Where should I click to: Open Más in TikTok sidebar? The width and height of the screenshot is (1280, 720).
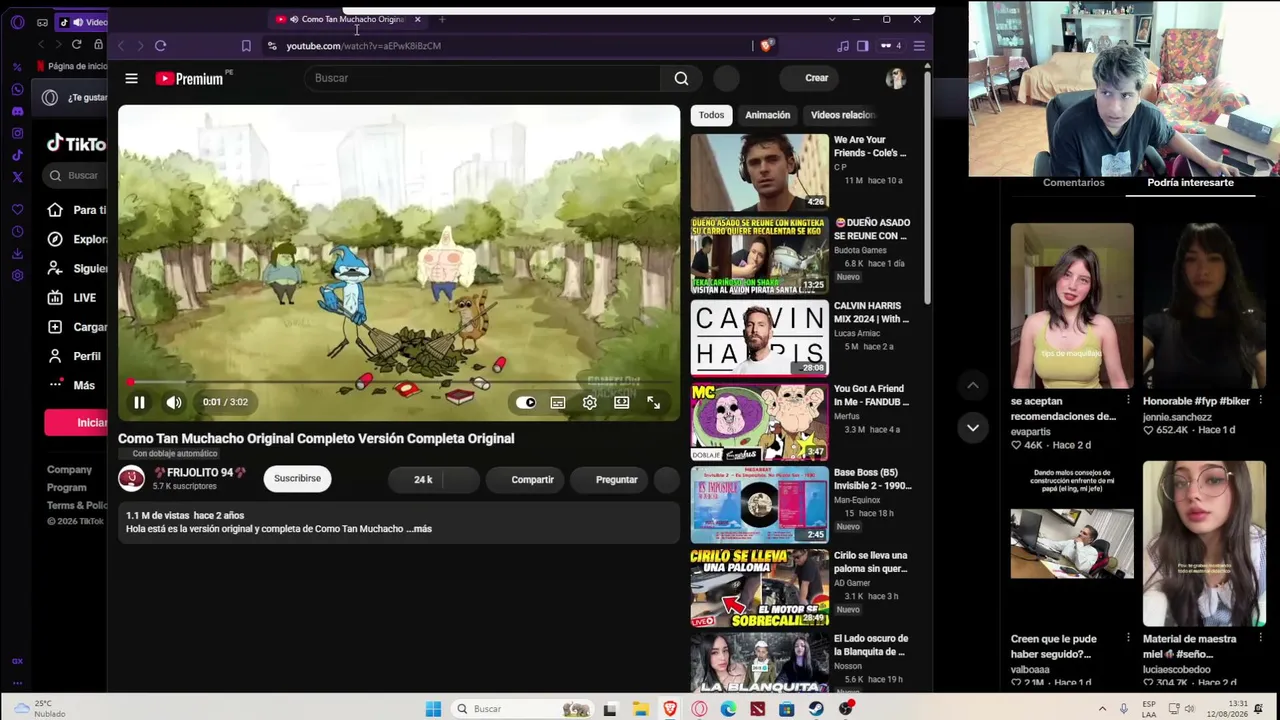coord(72,385)
